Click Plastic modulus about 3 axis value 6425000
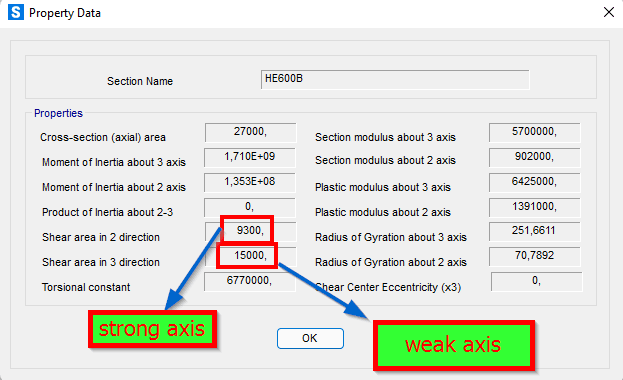 534,182
